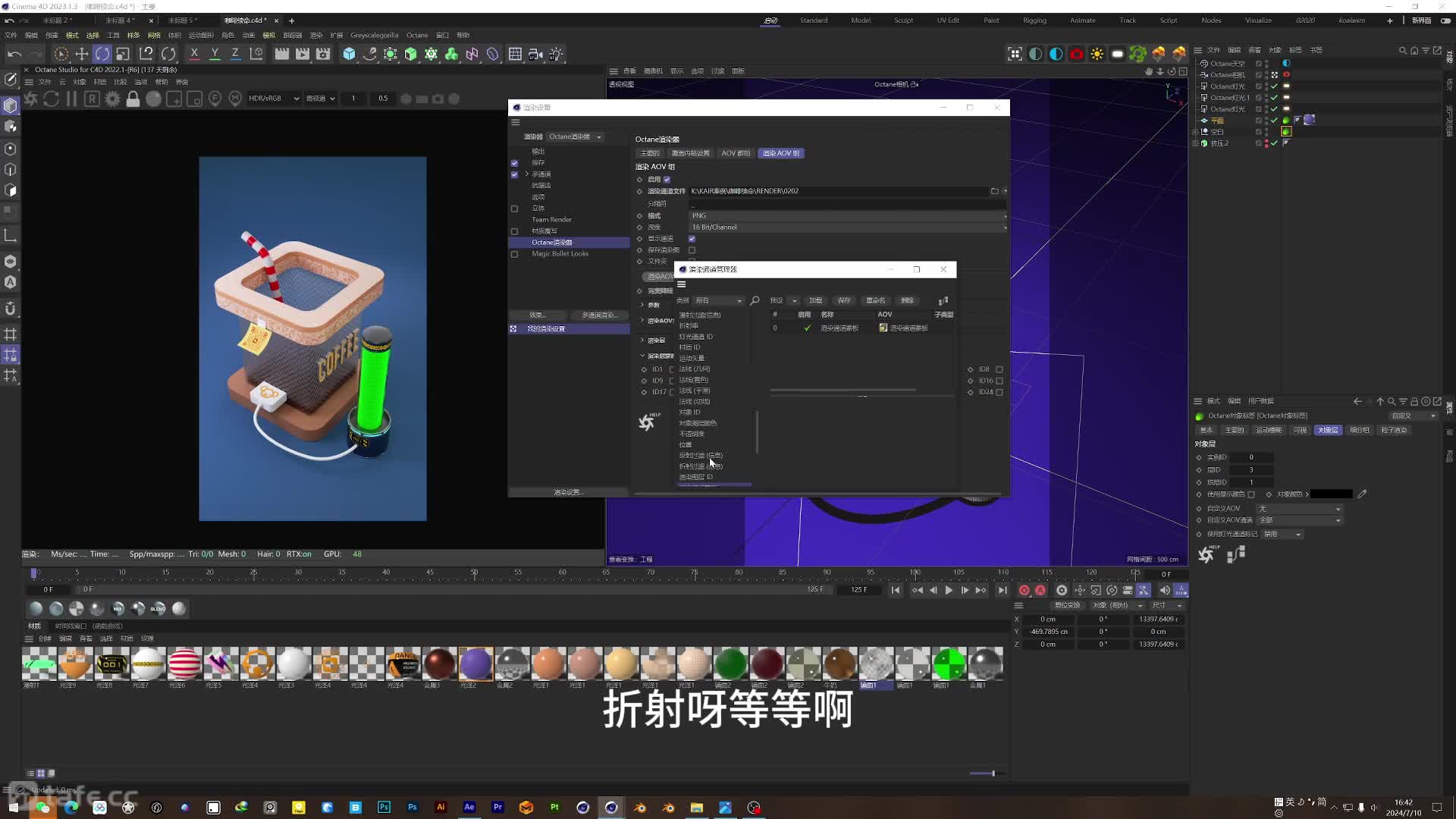Click the 重命名 rename button
This screenshot has width=1456, height=819.
click(876, 301)
